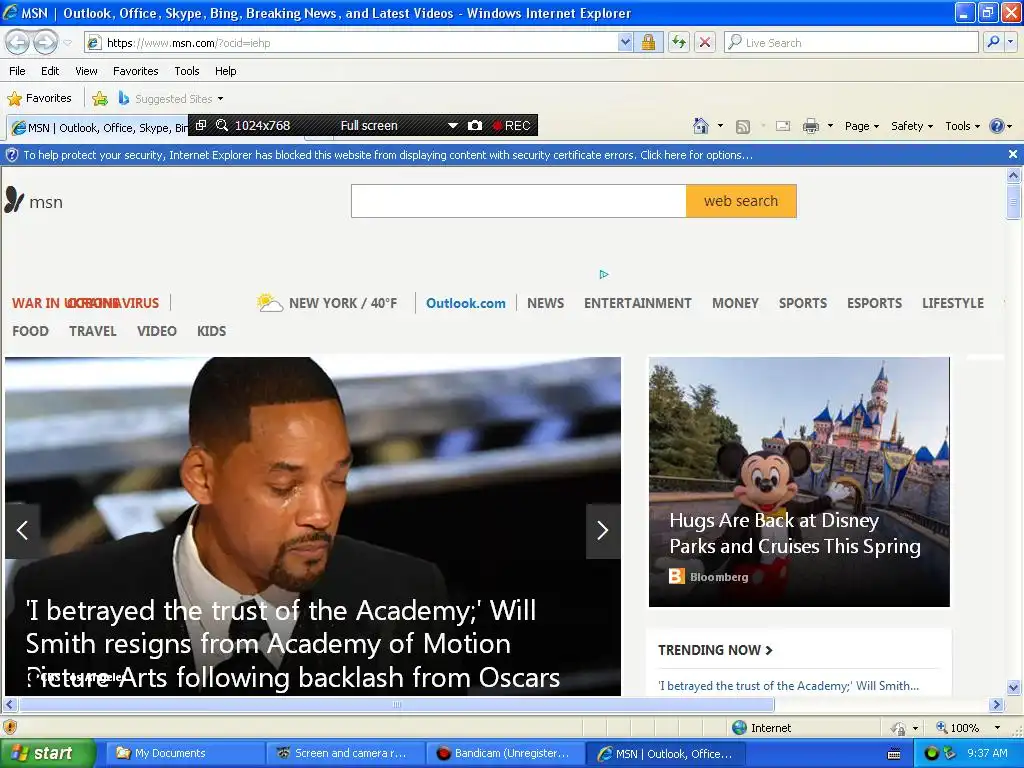This screenshot has height=768, width=1024.
Task: Open the Safety command menu
Action: (x=912, y=126)
